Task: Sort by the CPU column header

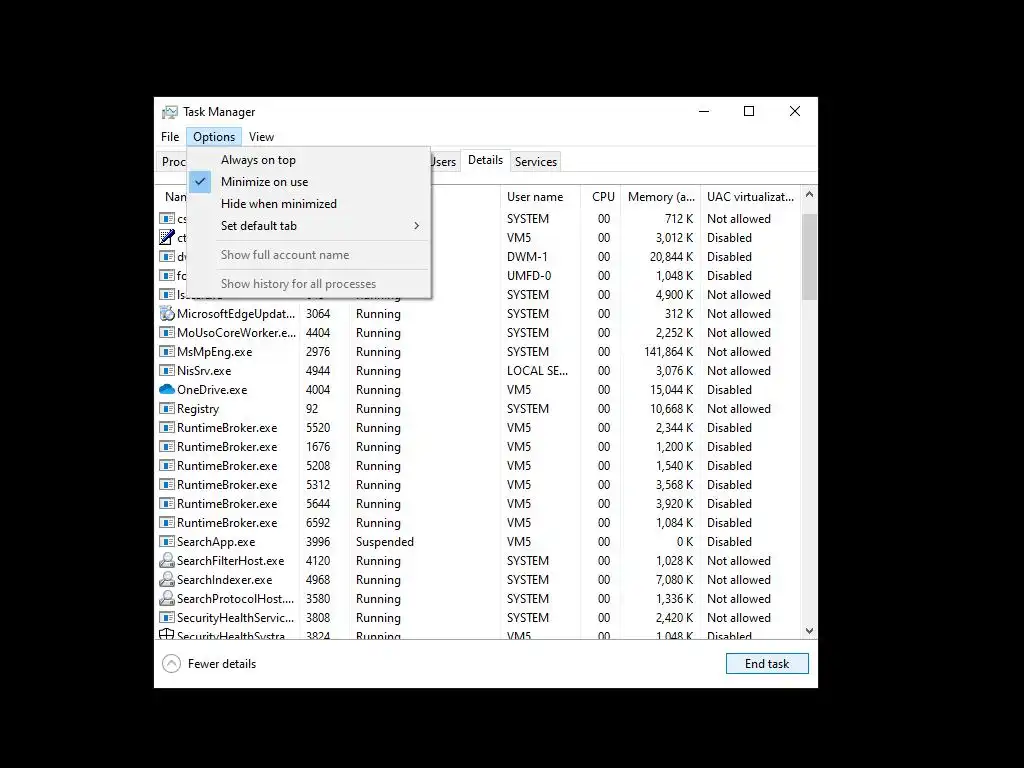Action: 601,197
